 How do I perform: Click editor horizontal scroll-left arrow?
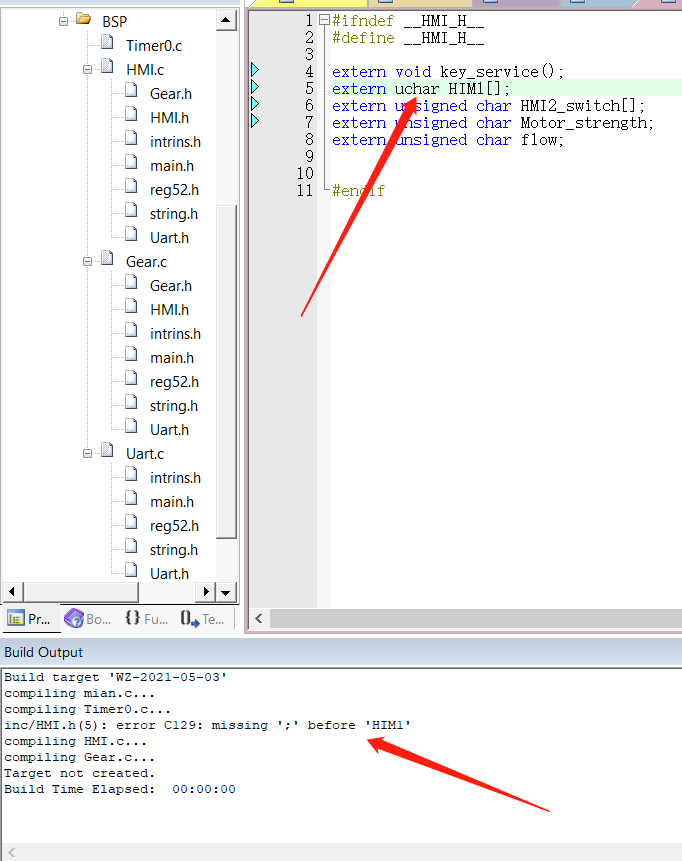[x=259, y=619]
